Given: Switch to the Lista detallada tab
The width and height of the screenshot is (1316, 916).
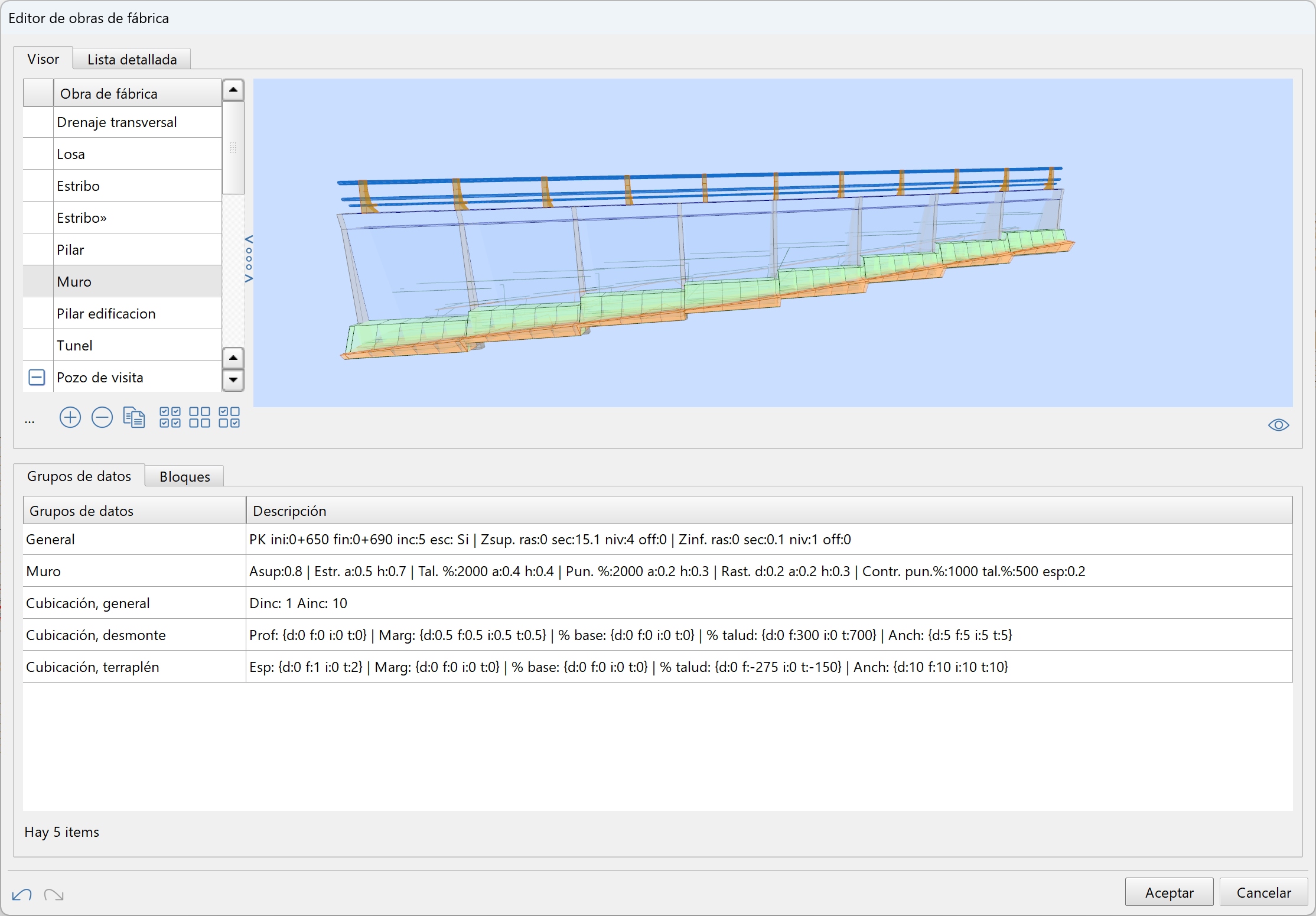Looking at the screenshot, I should tap(132, 60).
